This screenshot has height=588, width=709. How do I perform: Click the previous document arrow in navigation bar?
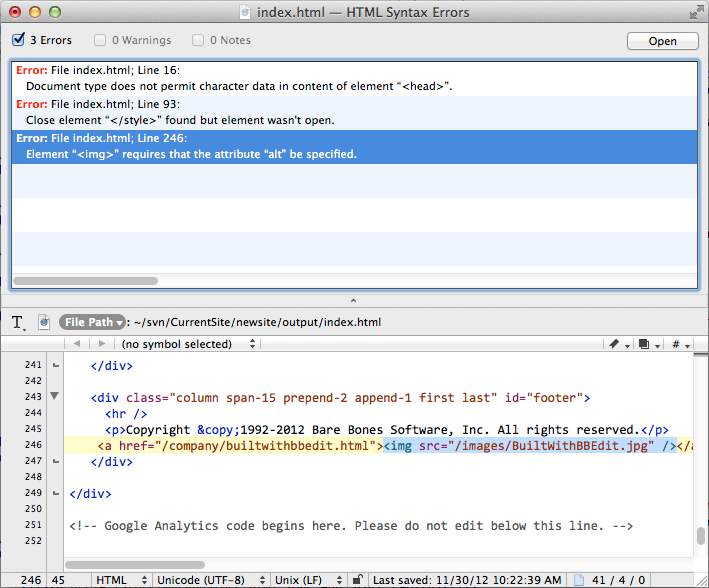pyautogui.click(x=78, y=344)
